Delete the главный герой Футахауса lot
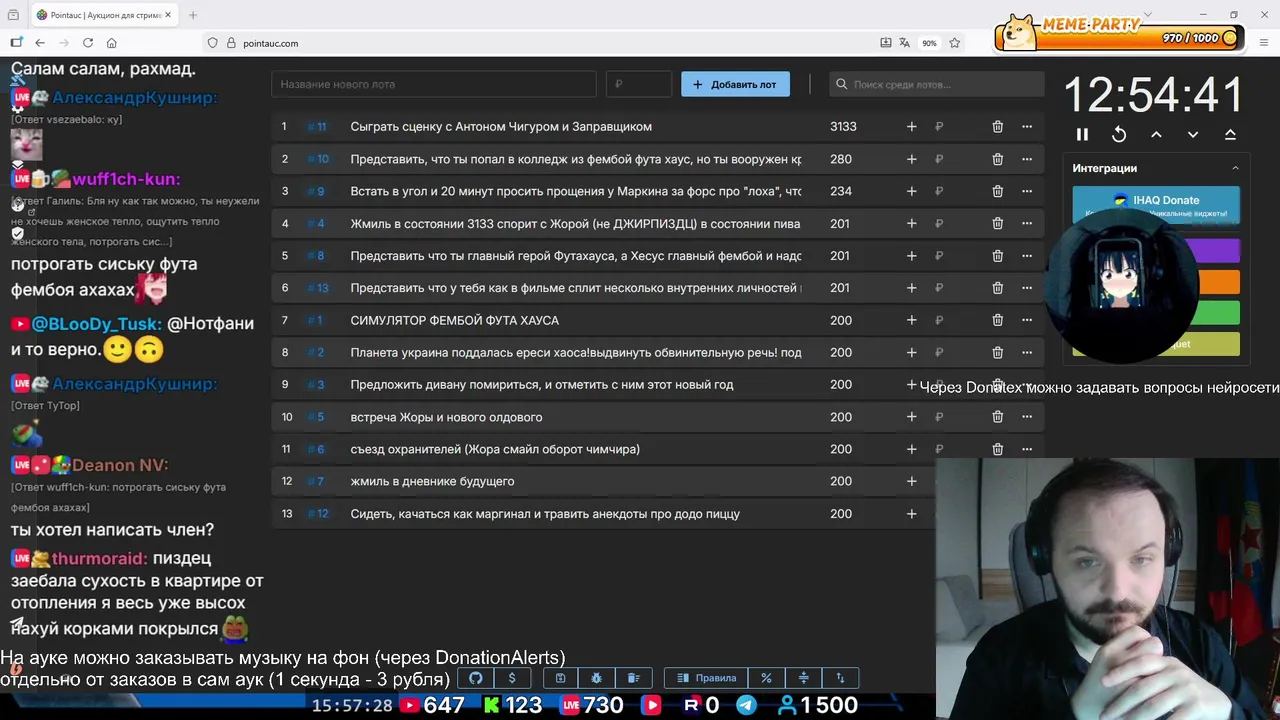The width and height of the screenshot is (1280, 720). 997,256
